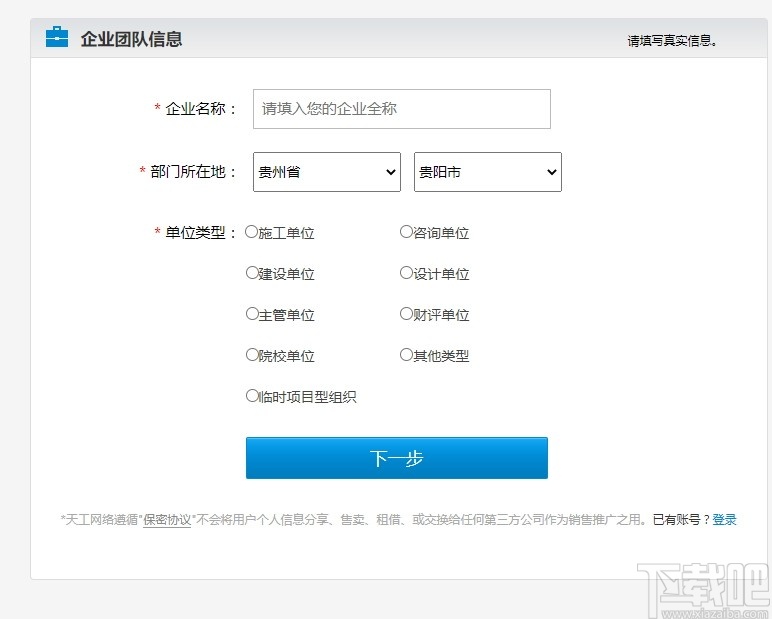Open the 贵州省 province dropdown

(327, 172)
